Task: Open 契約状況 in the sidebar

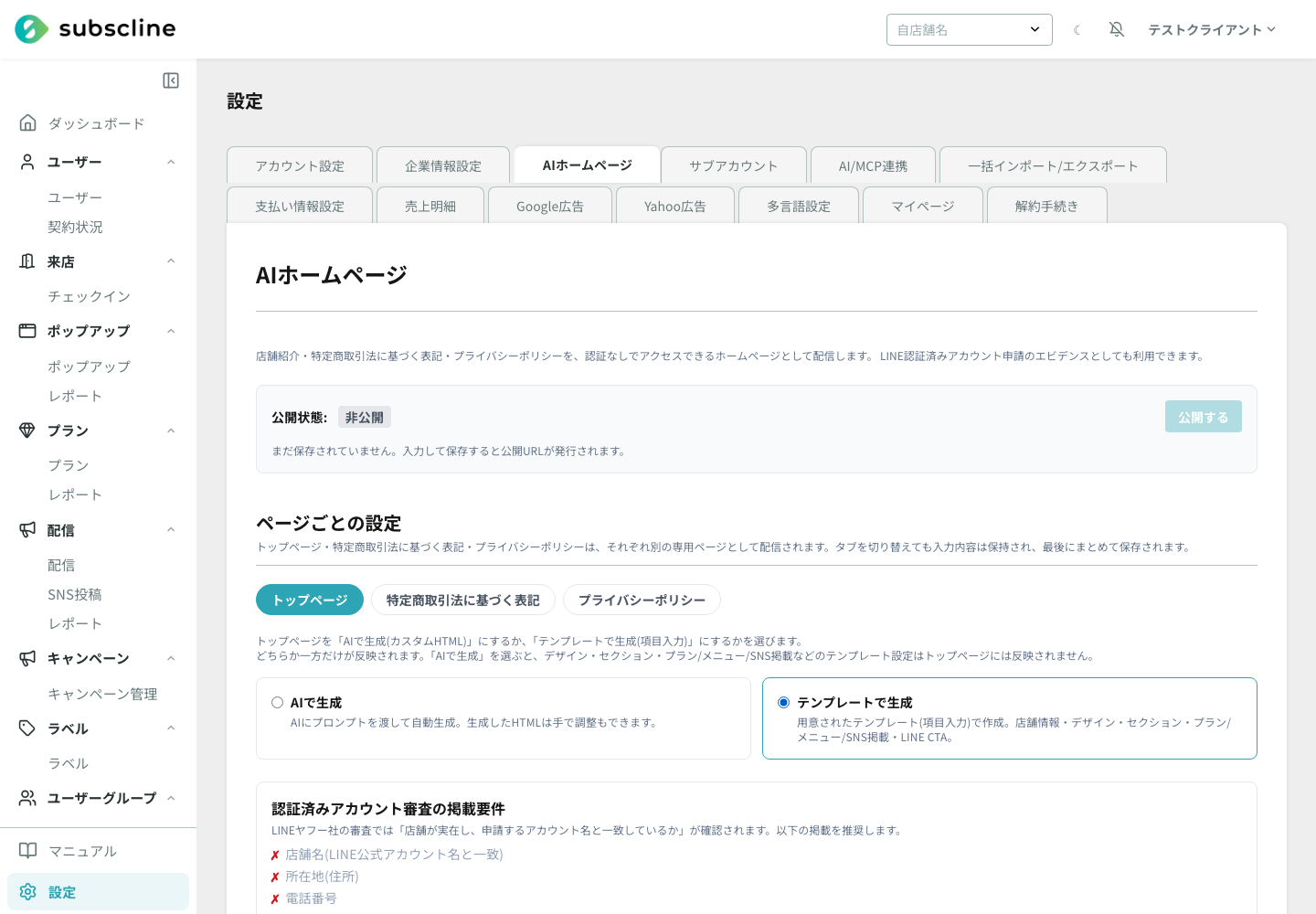Action: pos(75,227)
